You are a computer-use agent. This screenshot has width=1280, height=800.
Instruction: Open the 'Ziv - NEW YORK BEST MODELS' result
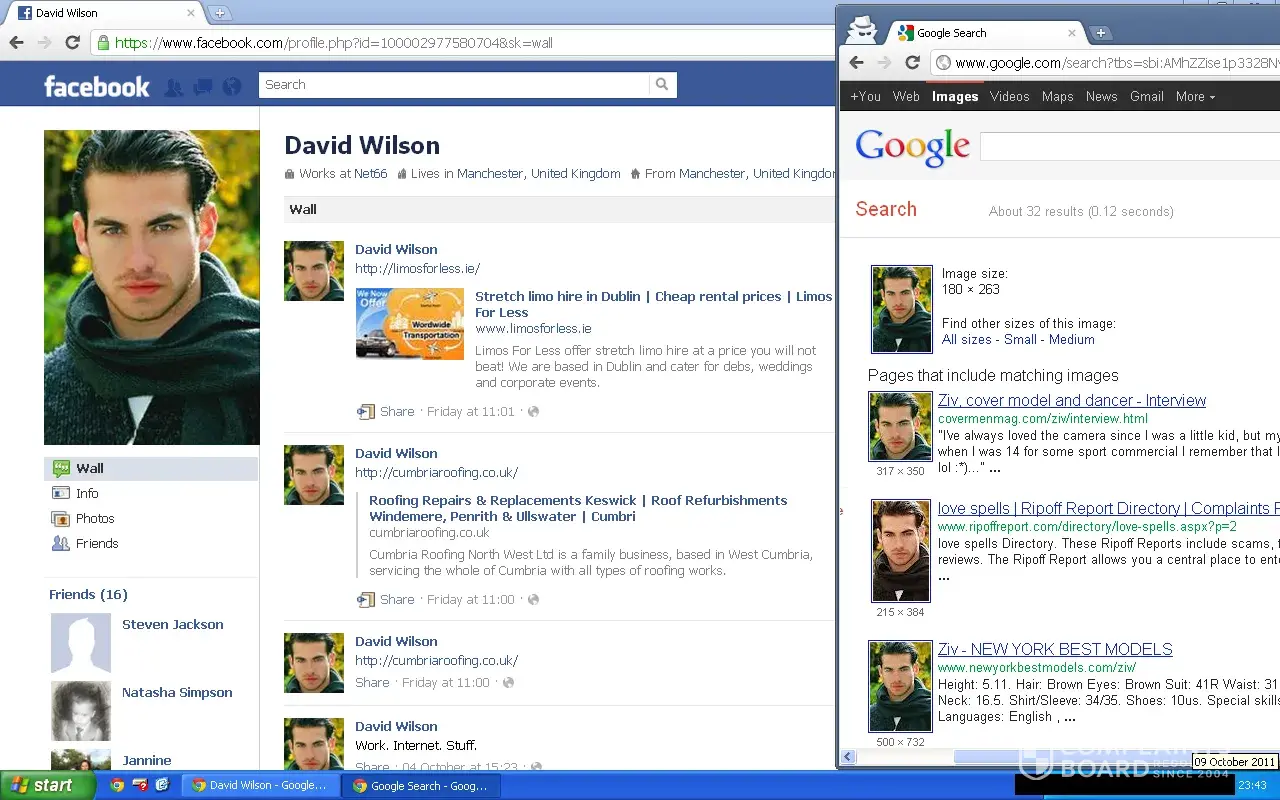click(1055, 649)
